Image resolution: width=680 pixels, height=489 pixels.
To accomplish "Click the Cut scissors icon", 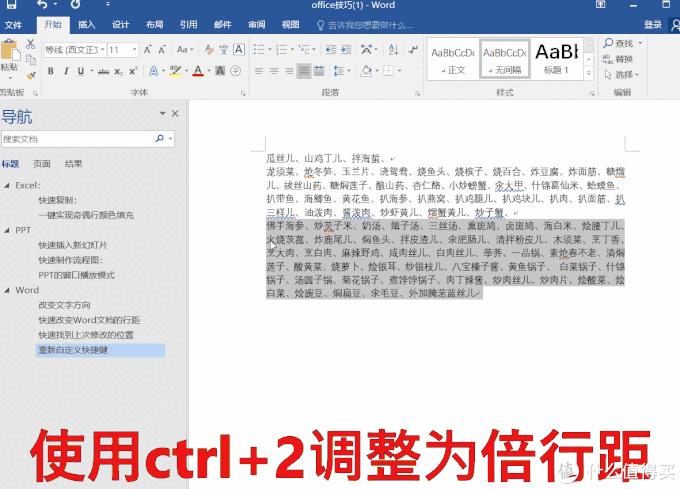I will pos(30,43).
